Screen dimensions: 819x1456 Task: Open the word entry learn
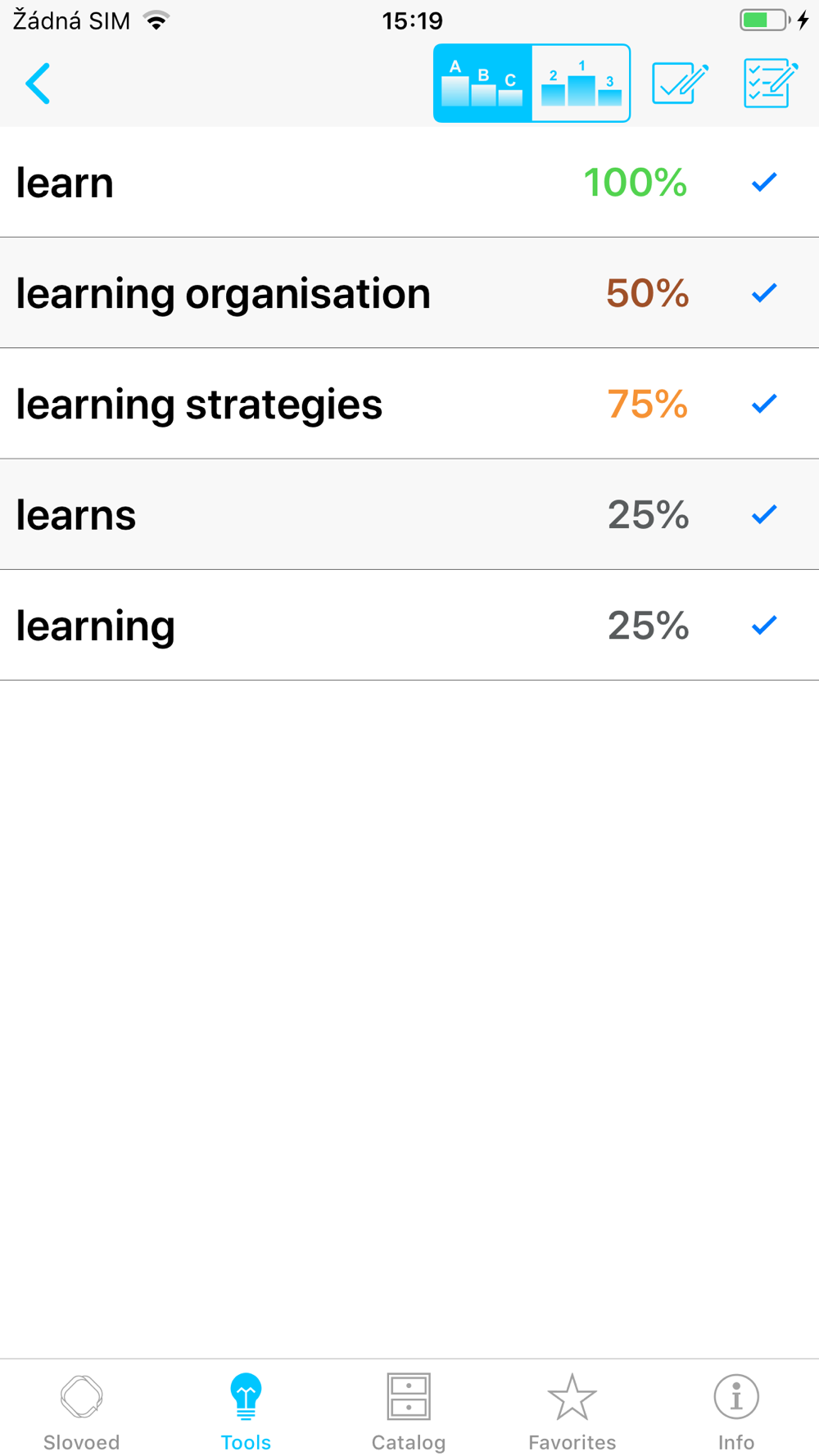(65, 182)
